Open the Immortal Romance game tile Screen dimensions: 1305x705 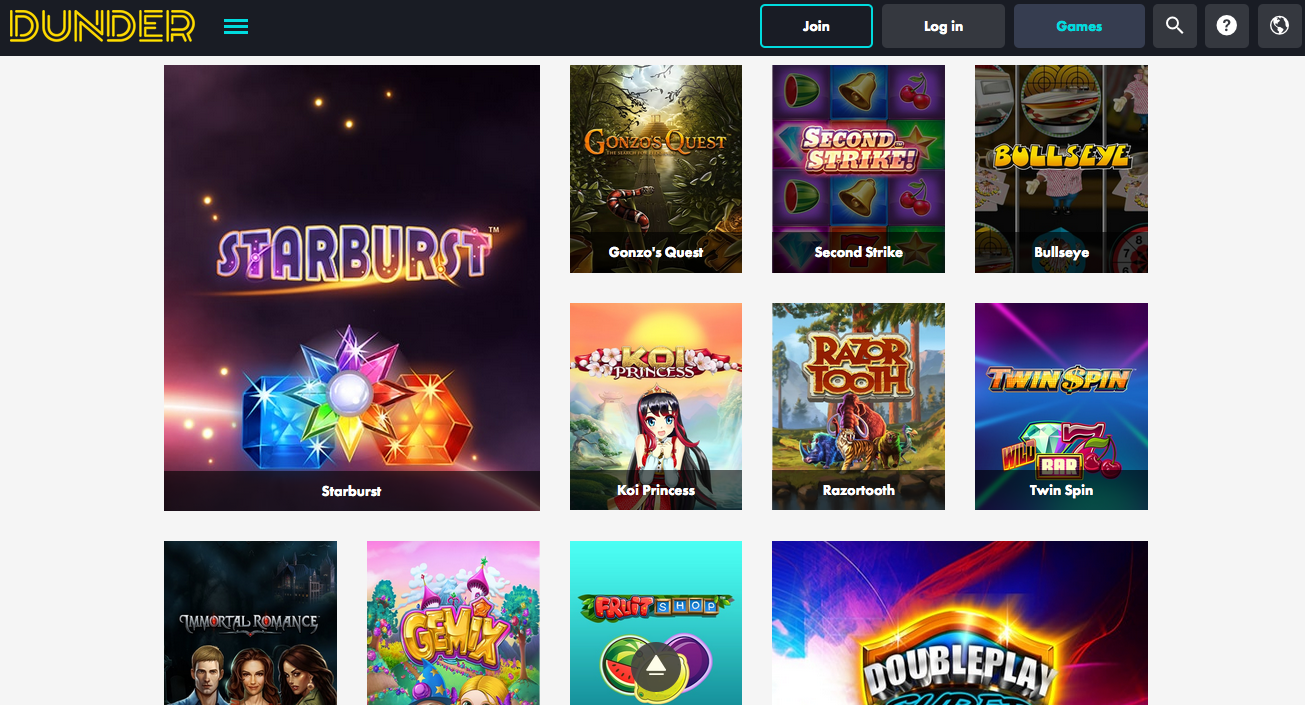pos(250,623)
